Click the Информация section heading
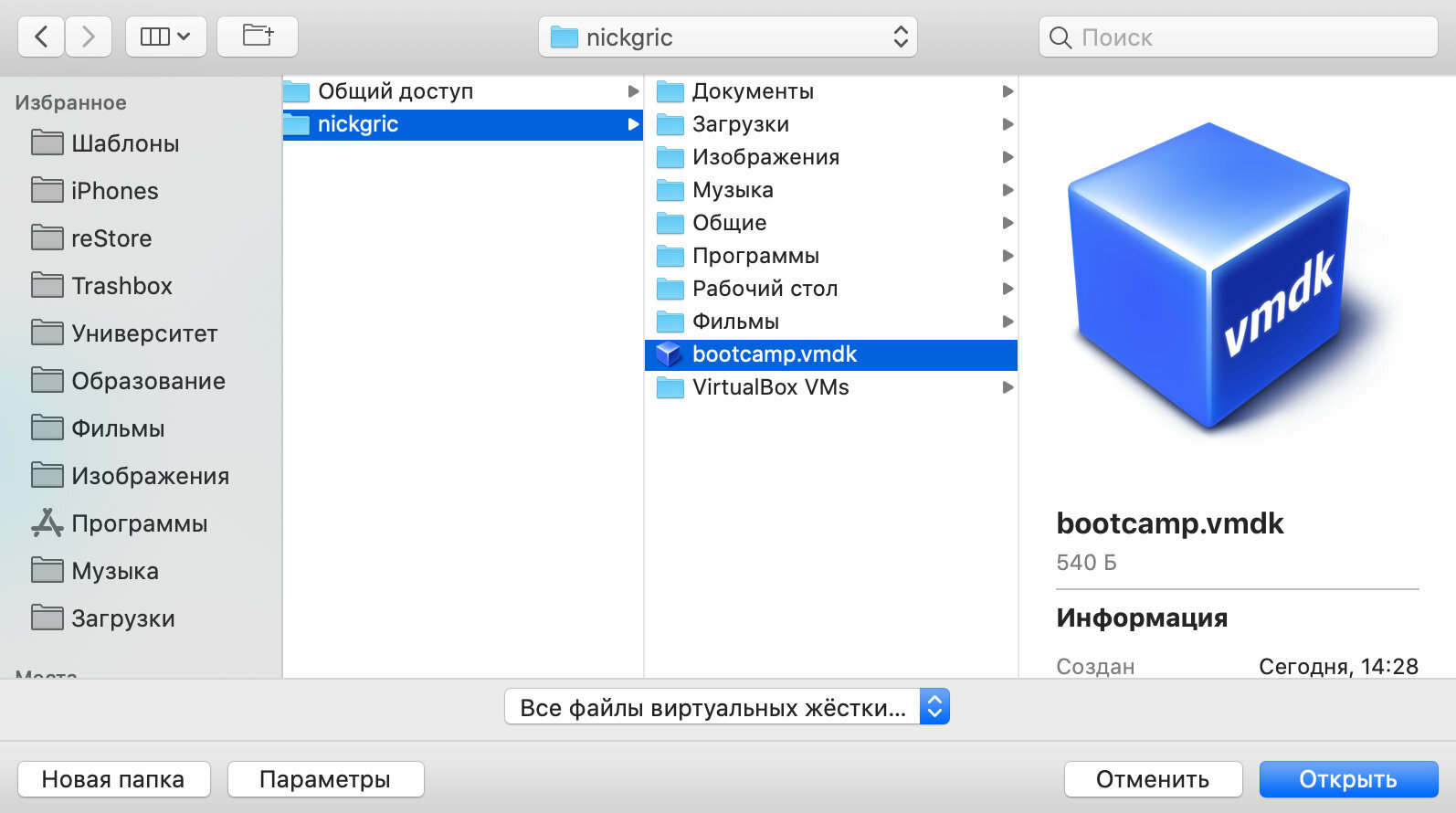The width and height of the screenshot is (1456, 813). tap(1142, 618)
